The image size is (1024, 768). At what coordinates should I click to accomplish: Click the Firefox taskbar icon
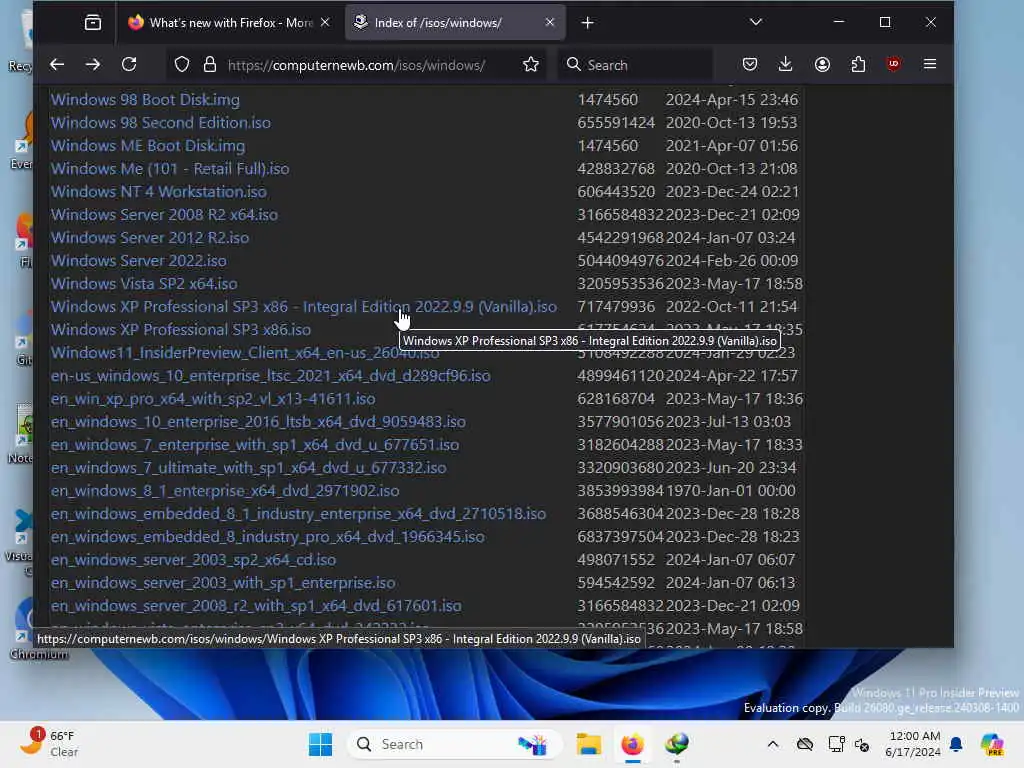(x=632, y=744)
